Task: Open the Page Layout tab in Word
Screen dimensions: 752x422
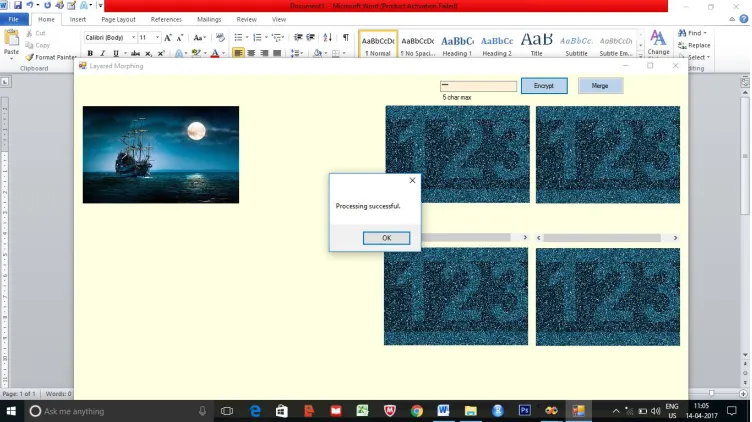Action: click(118, 19)
